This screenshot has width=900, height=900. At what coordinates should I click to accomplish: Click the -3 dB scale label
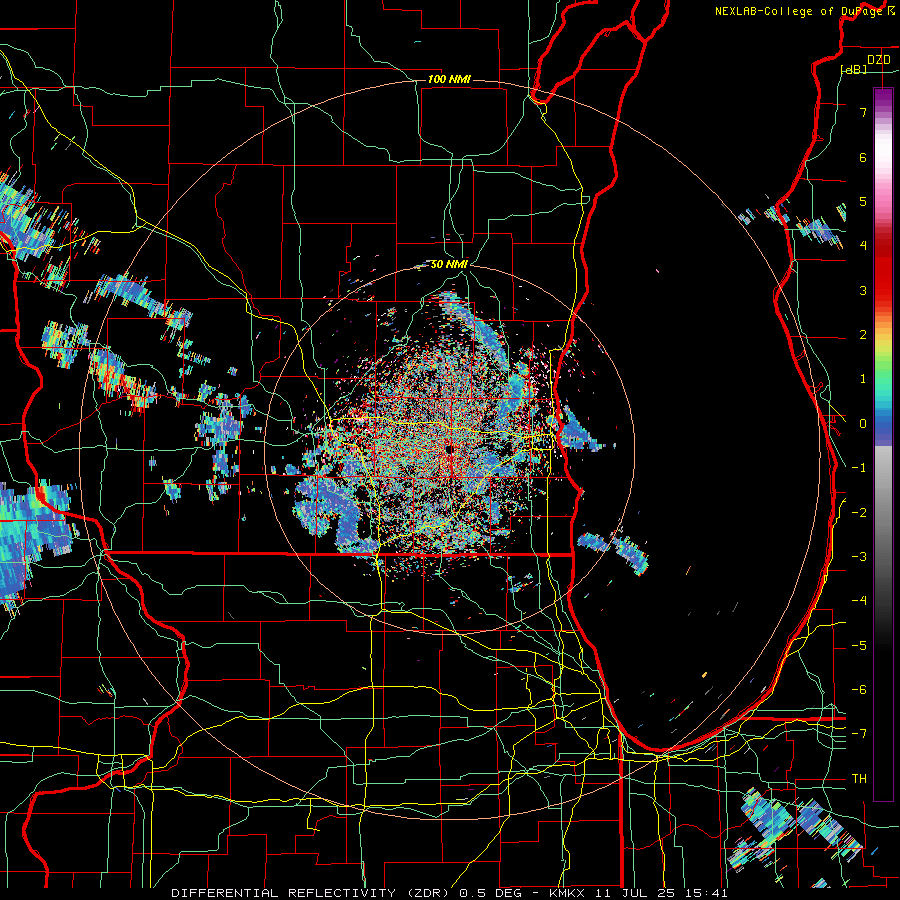859,557
